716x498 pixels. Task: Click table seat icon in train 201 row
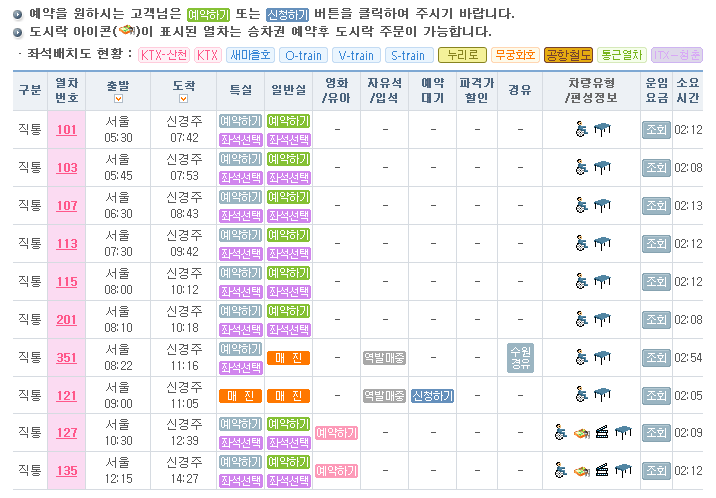[602, 320]
